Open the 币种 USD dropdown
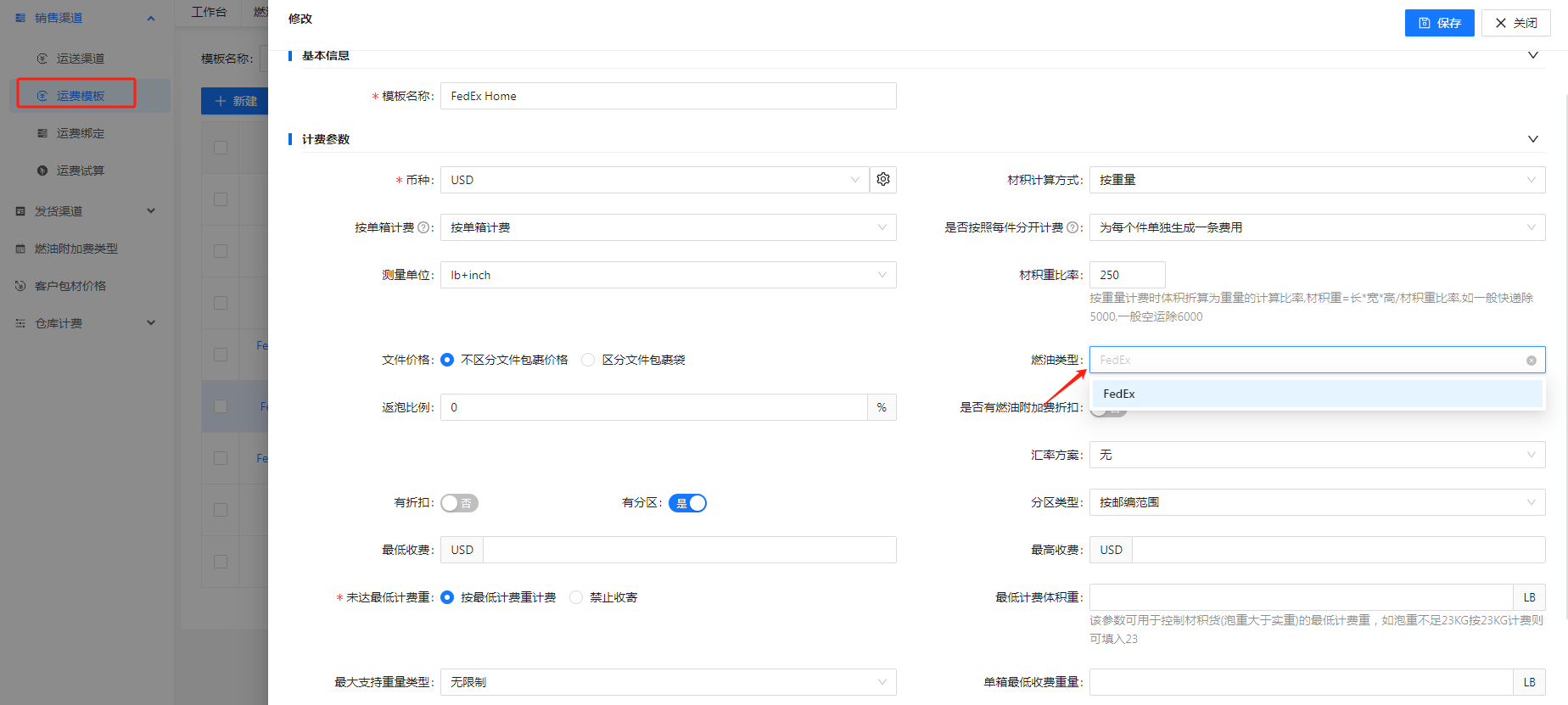 click(x=655, y=180)
